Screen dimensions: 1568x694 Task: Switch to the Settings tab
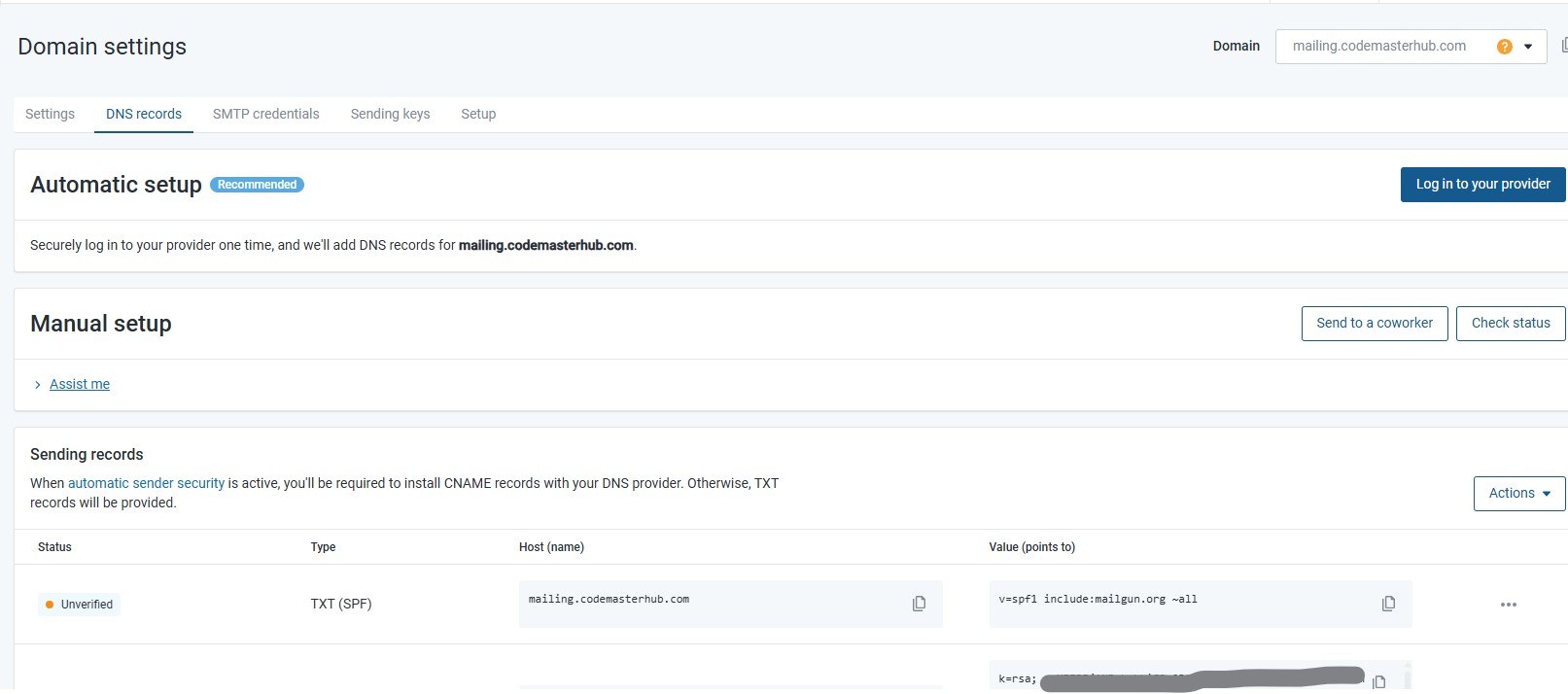[x=50, y=114]
